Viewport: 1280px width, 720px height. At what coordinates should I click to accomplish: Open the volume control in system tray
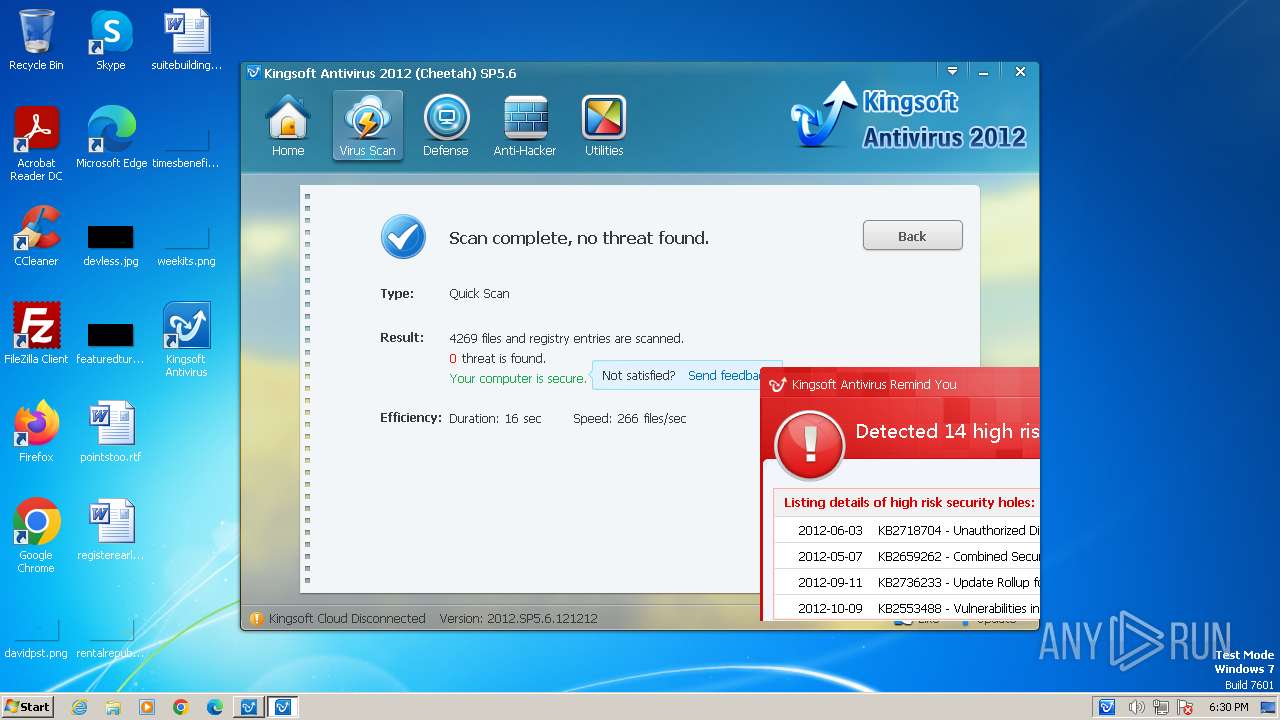tap(1137, 707)
